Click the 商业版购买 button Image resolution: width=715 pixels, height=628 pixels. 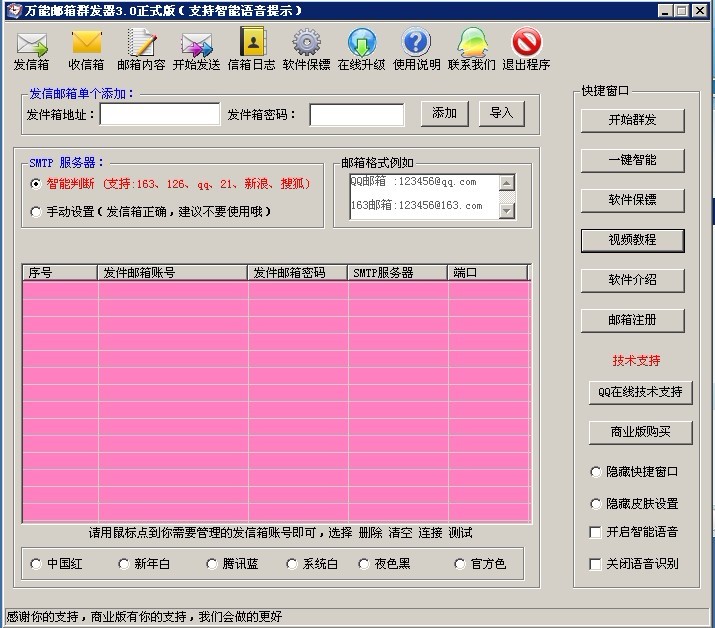pos(640,432)
